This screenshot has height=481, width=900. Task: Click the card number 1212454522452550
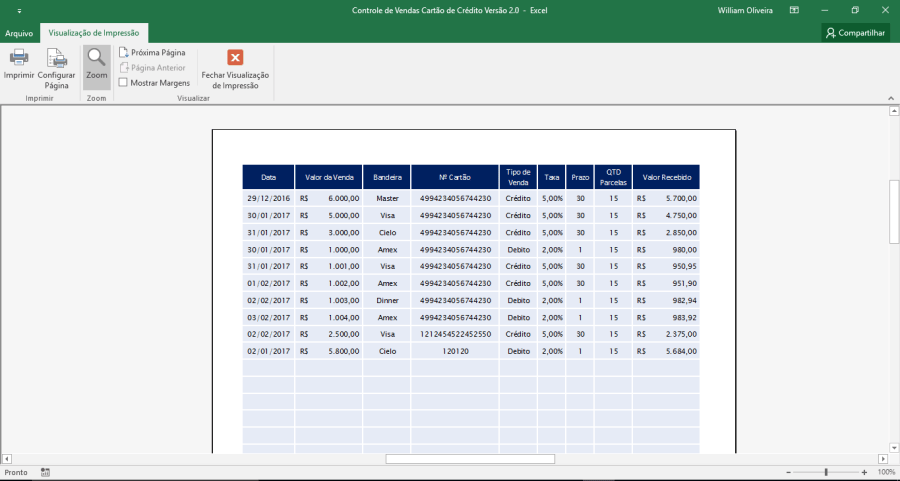(455, 334)
